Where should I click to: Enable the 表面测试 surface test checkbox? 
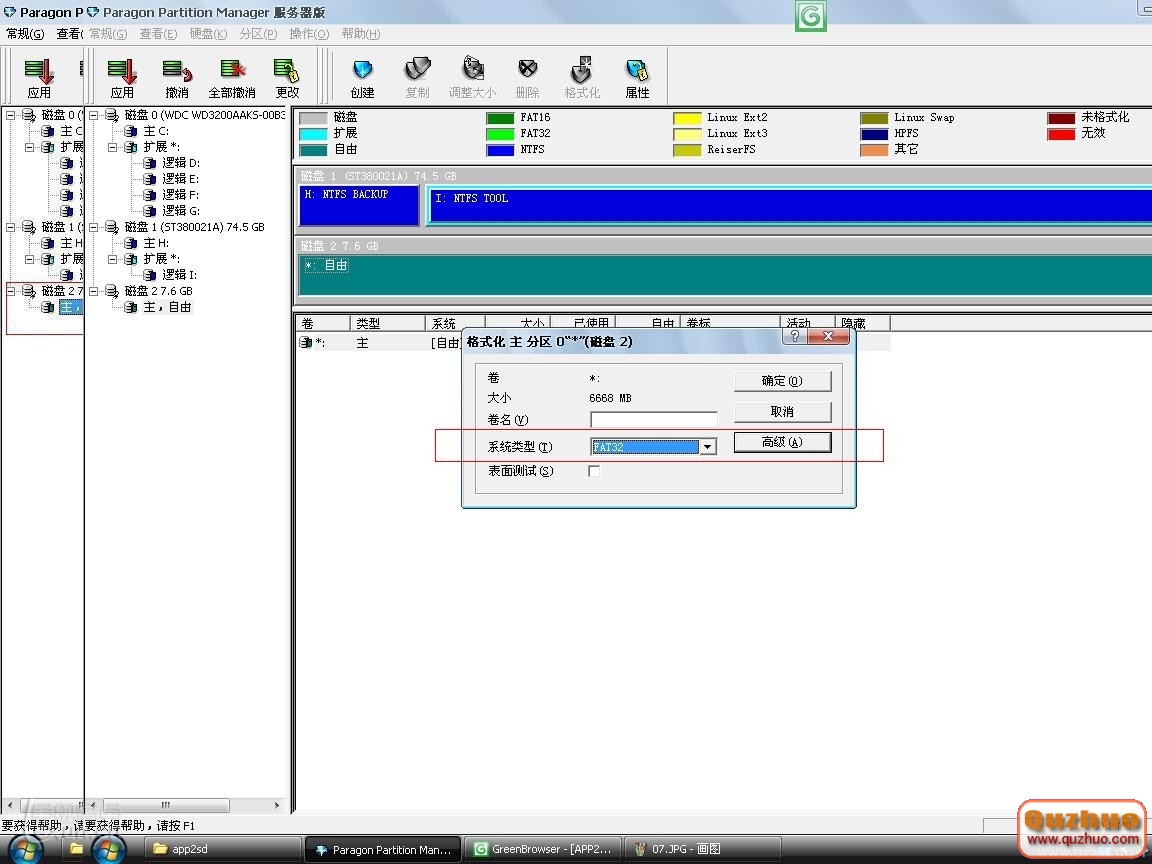[x=594, y=471]
